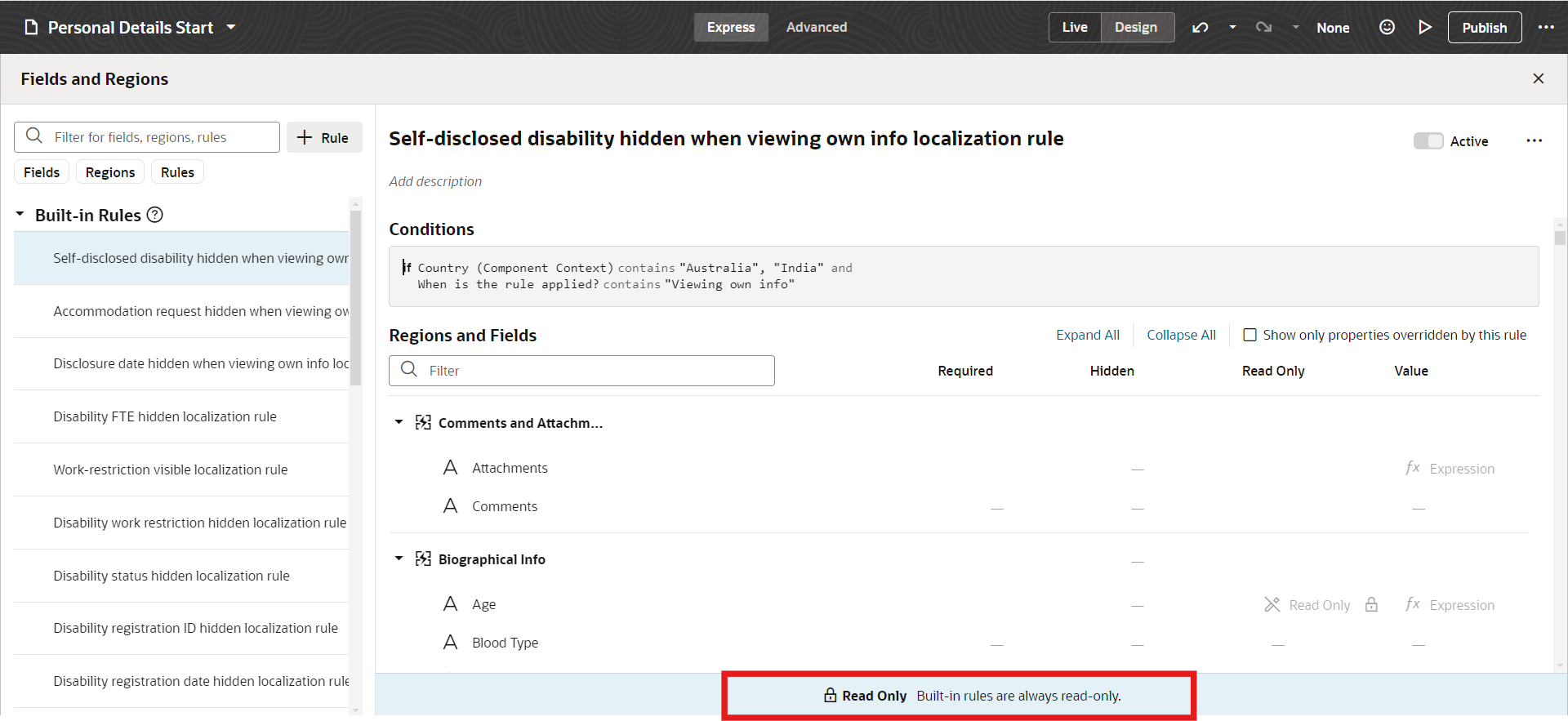The height and width of the screenshot is (721, 1568).
Task: Focus the Filter for fields, regions, rules box
Action: pyautogui.click(x=147, y=137)
